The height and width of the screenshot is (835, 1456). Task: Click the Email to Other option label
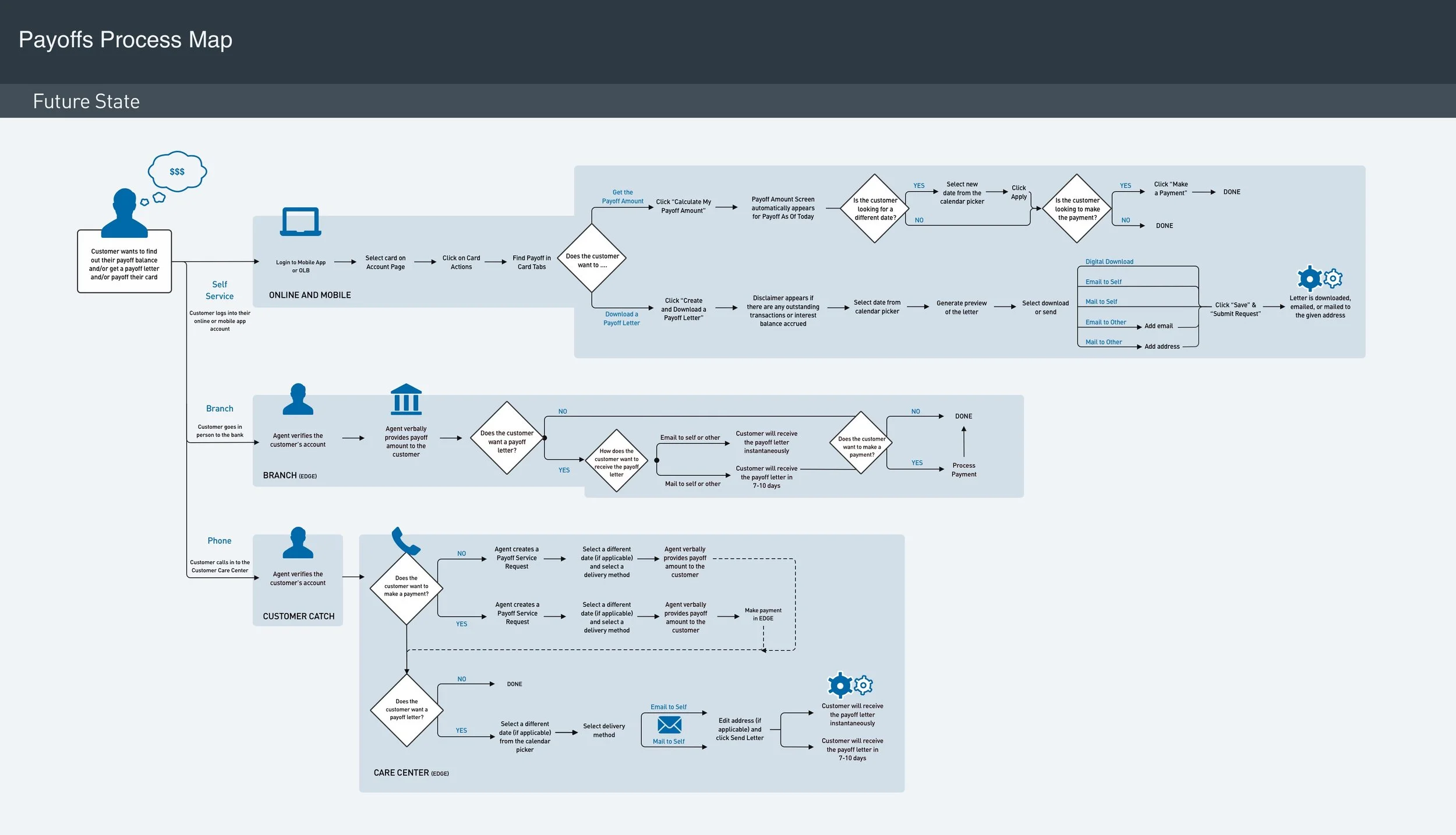pyautogui.click(x=1105, y=322)
